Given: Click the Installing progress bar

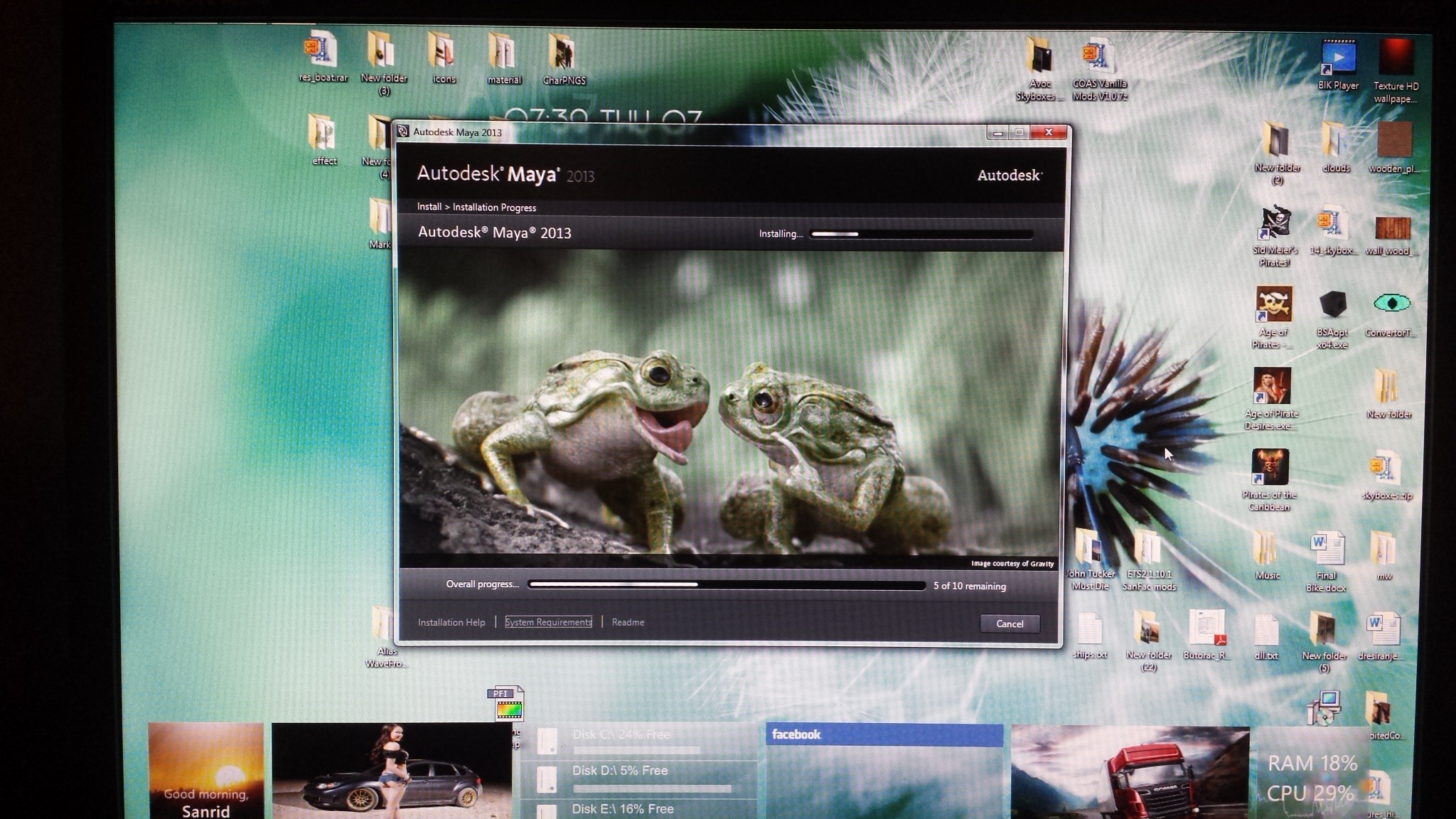Looking at the screenshot, I should pyautogui.click(x=921, y=234).
